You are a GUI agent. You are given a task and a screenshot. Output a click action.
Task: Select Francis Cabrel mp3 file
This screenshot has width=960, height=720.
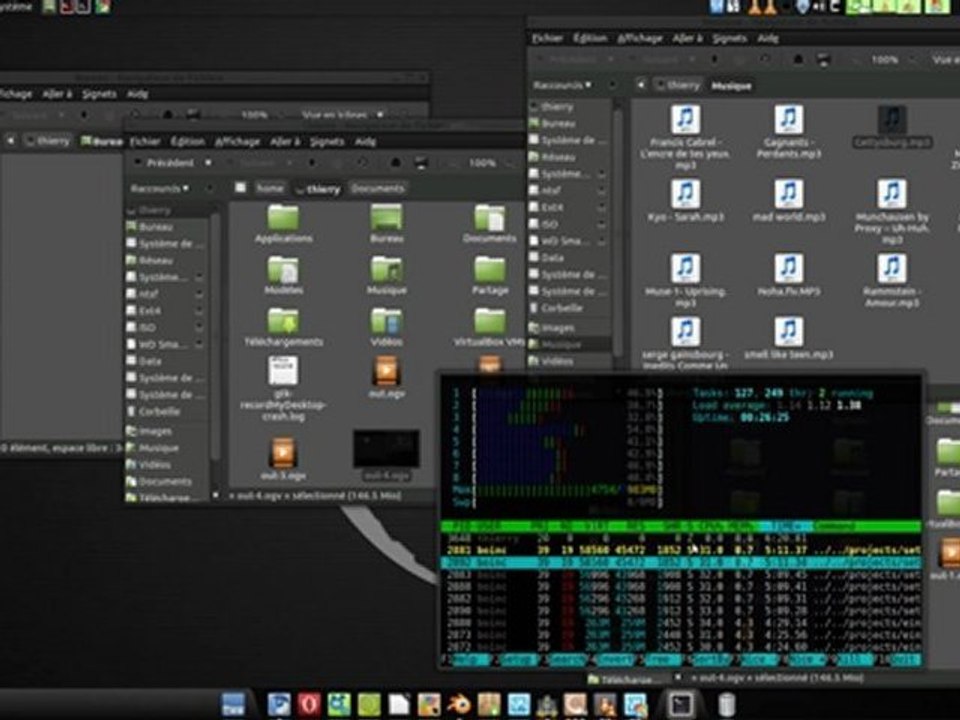[686, 137]
